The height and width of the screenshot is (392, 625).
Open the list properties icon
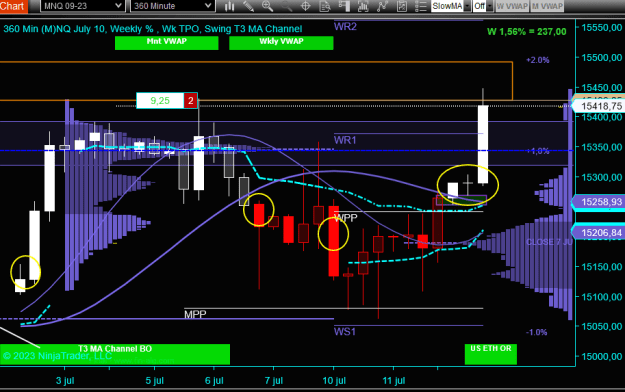click(x=420, y=6)
